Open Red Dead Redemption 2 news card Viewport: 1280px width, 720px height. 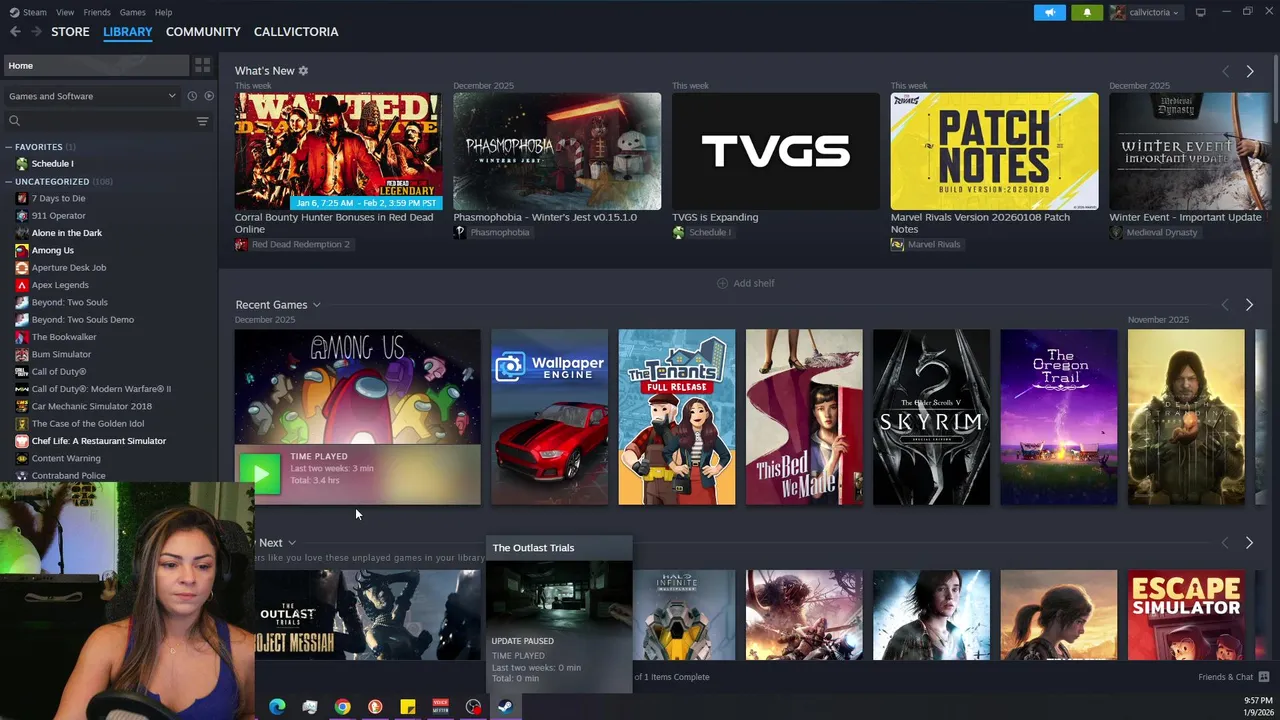pyautogui.click(x=338, y=151)
